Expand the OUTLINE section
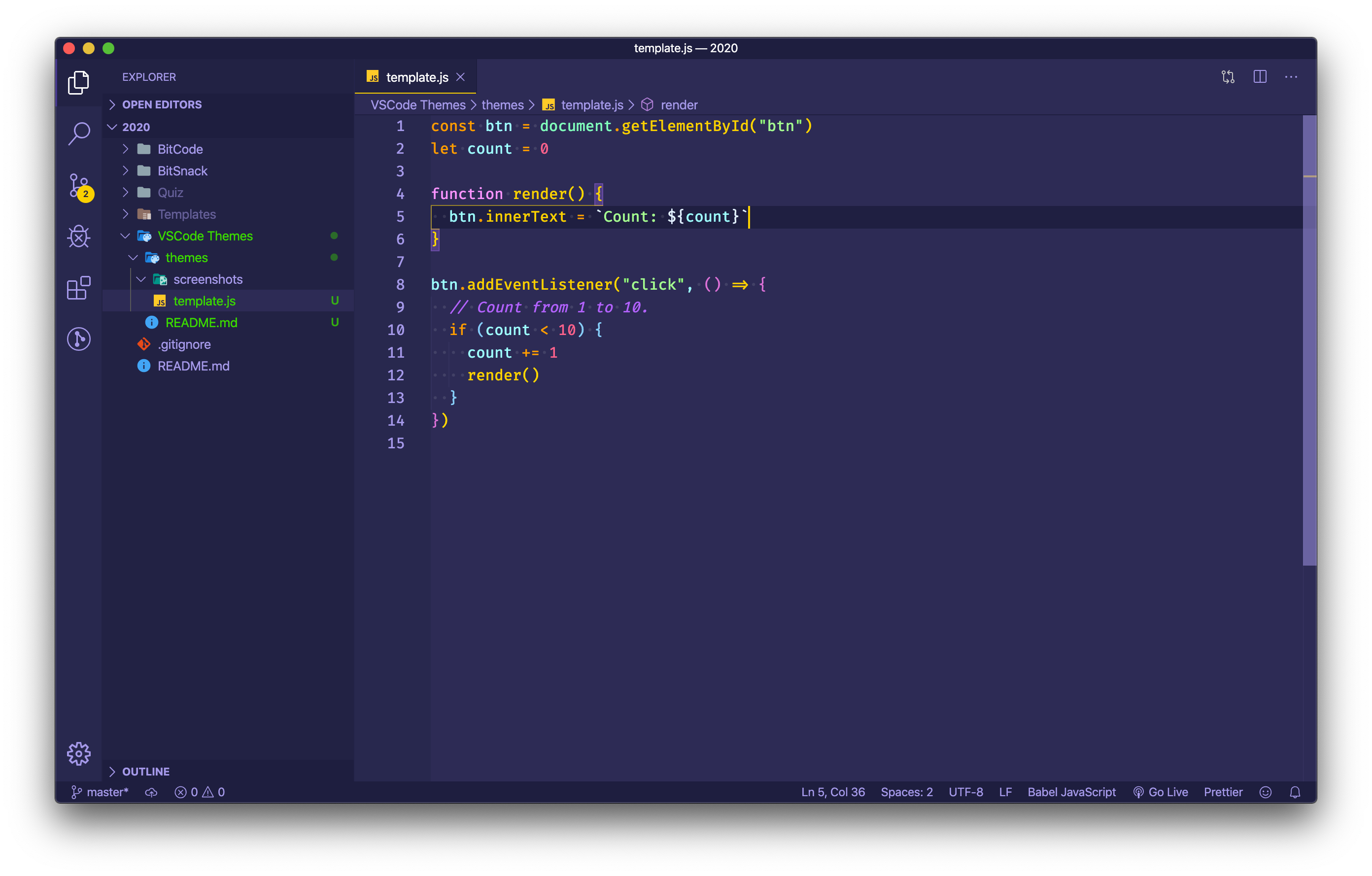The image size is (1372, 876). 146,771
